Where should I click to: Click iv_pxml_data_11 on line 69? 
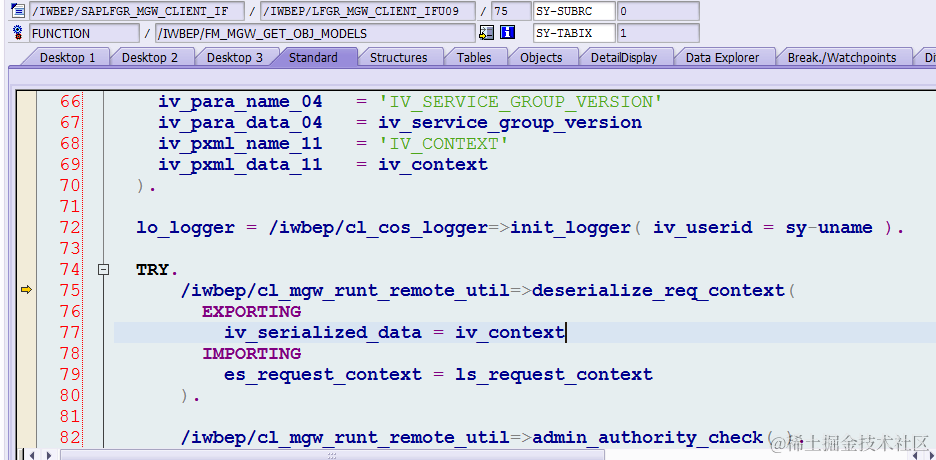pos(240,165)
